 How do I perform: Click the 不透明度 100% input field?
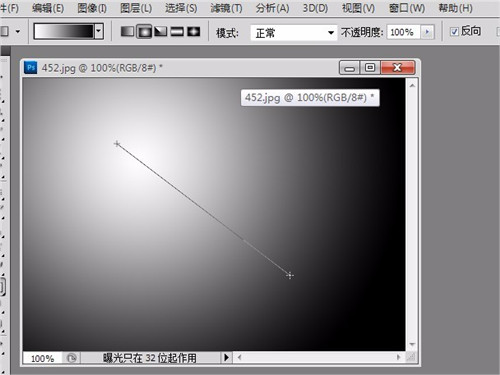click(x=403, y=32)
